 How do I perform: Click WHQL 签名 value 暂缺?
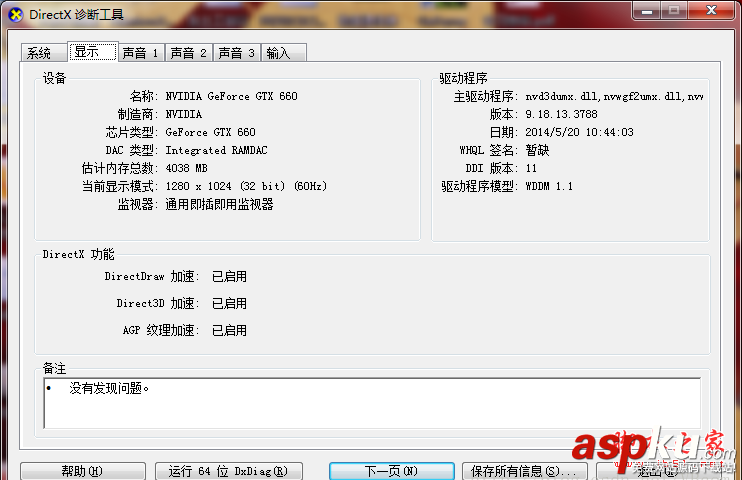(x=537, y=150)
